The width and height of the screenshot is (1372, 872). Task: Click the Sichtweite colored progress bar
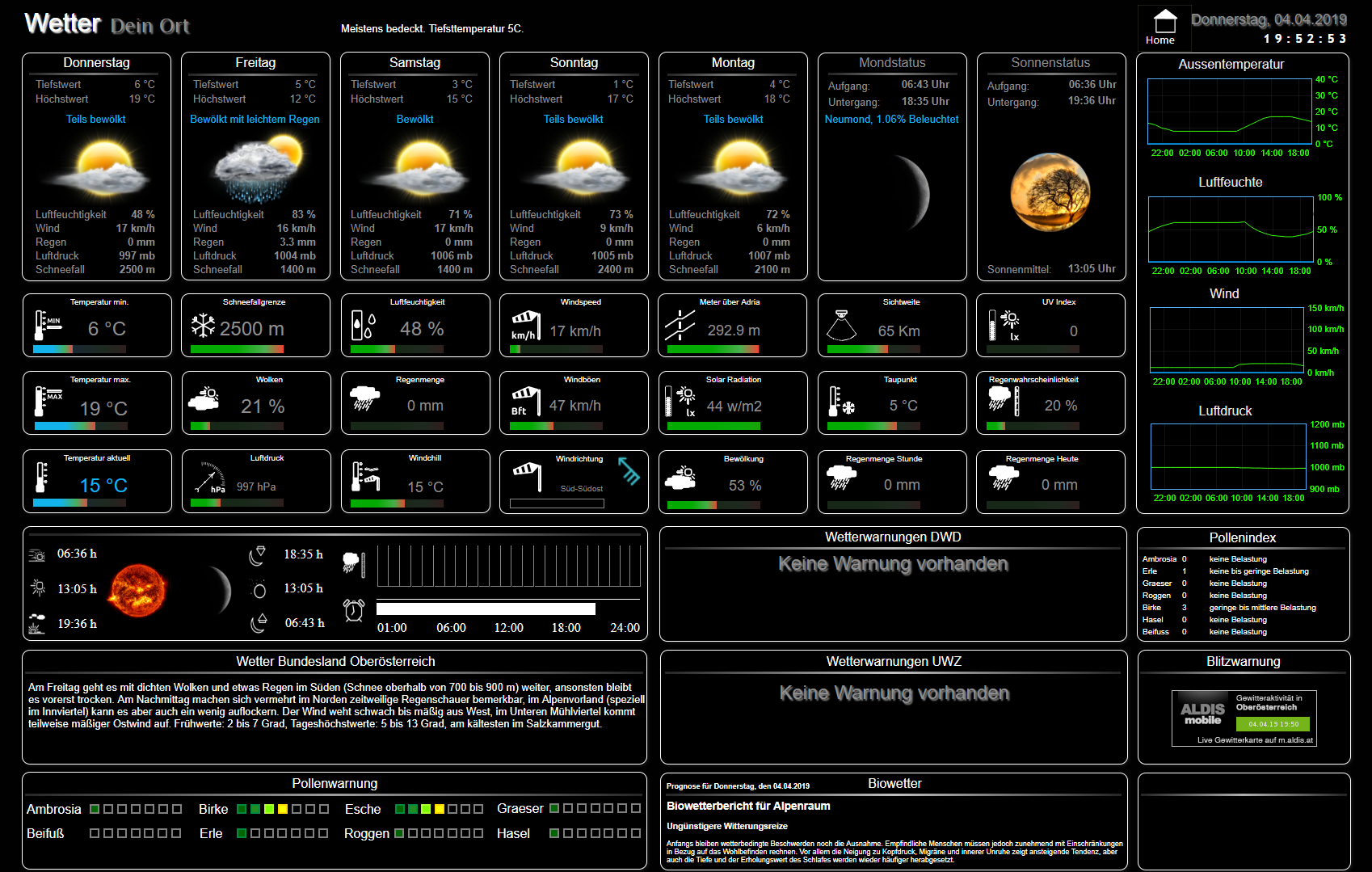[x=874, y=349]
